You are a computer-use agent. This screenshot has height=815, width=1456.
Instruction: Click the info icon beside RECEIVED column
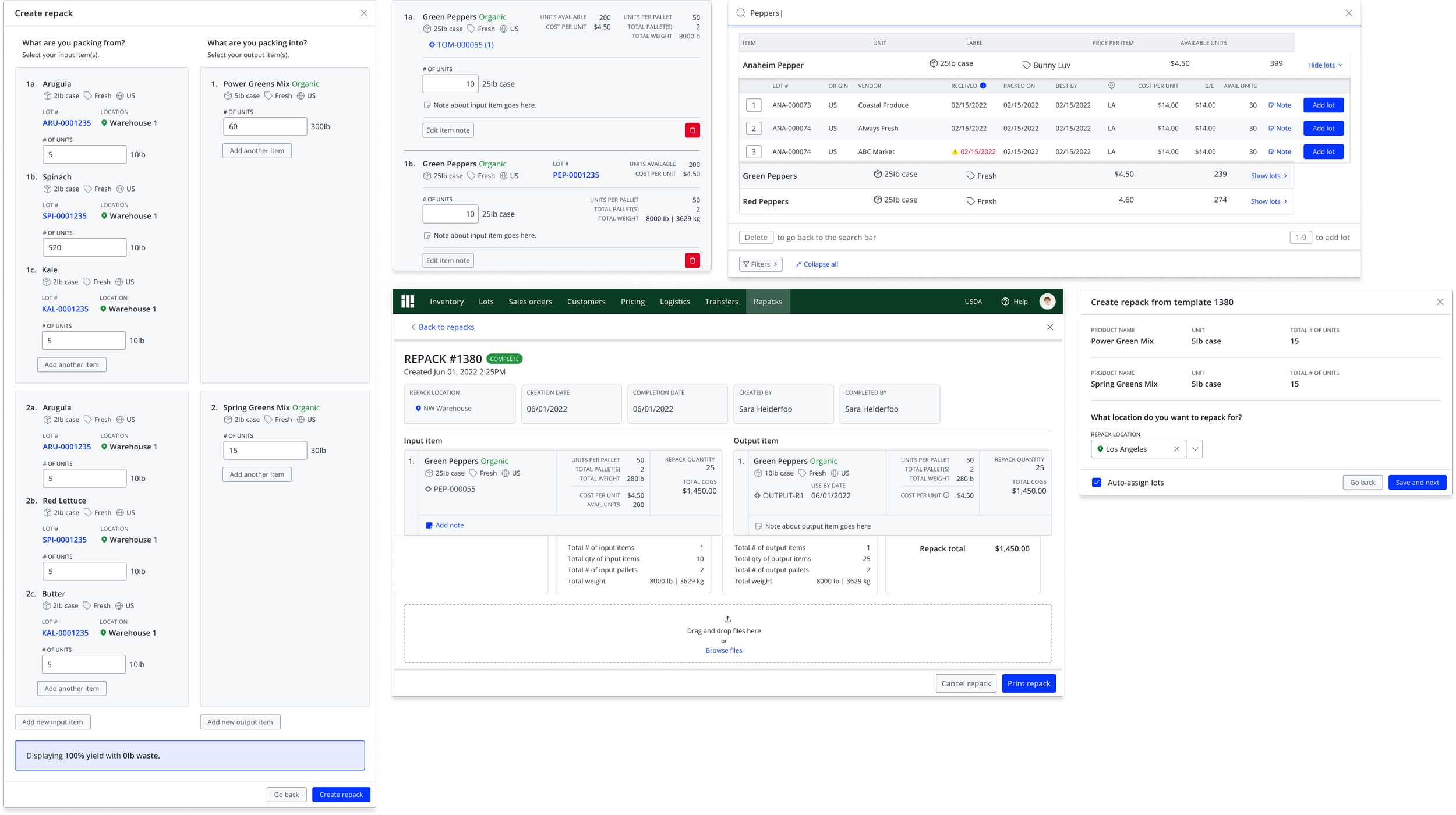click(983, 86)
